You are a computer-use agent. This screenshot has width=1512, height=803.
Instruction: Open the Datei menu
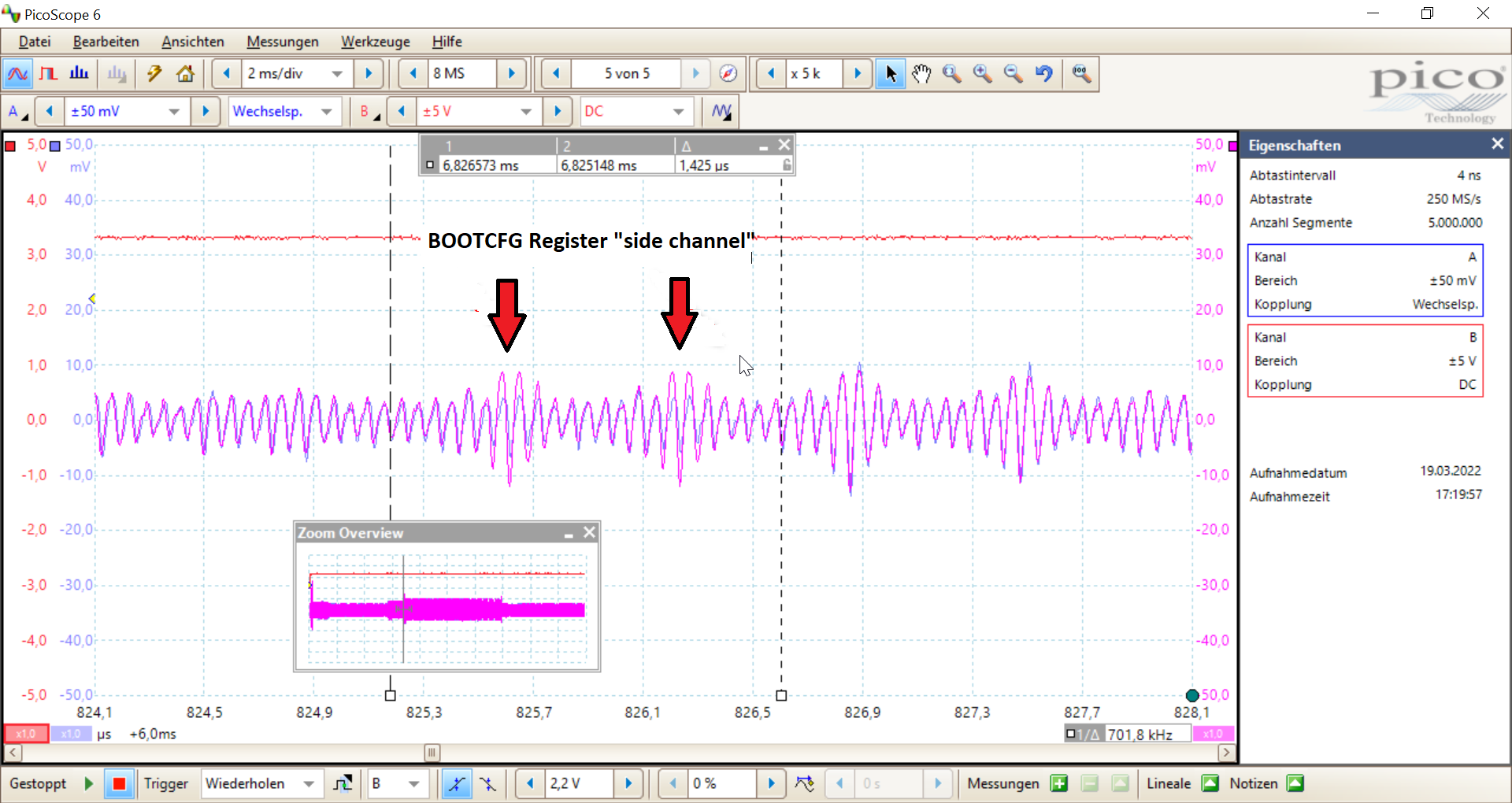click(x=35, y=42)
